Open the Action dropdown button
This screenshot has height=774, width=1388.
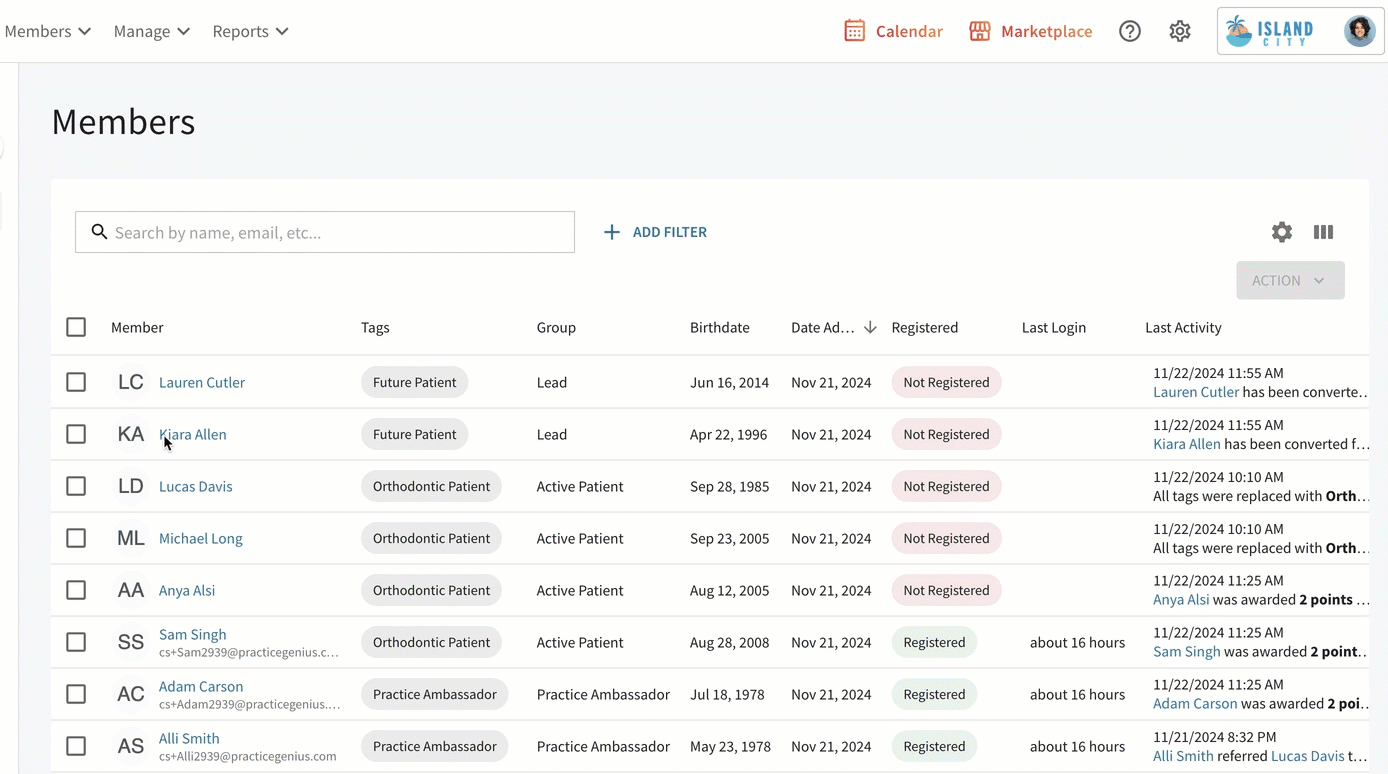click(1290, 280)
